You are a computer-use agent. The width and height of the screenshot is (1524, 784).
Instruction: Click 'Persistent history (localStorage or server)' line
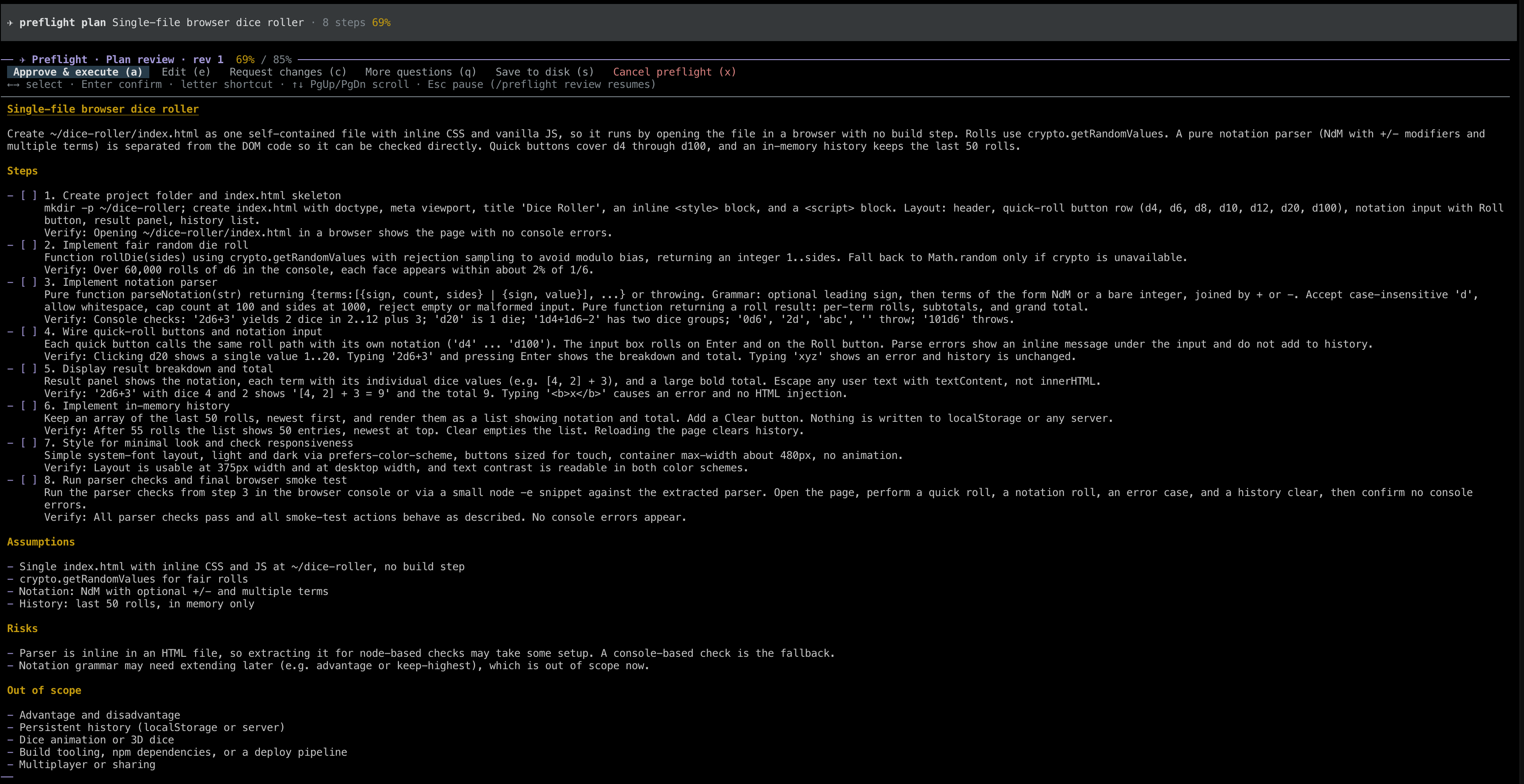152,727
